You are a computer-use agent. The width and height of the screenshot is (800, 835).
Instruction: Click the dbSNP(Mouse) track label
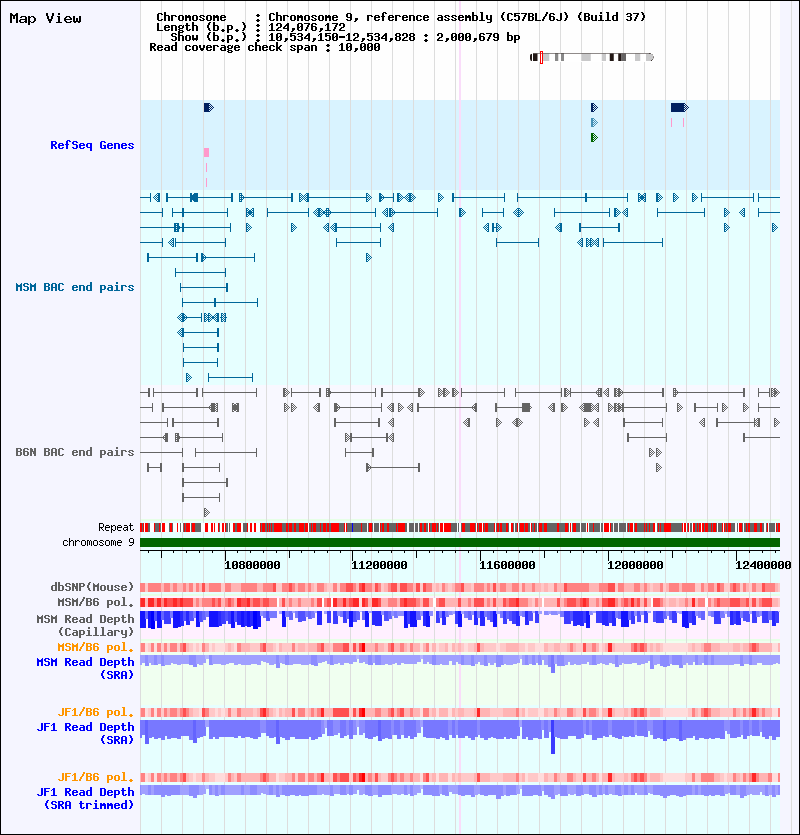coord(92,587)
